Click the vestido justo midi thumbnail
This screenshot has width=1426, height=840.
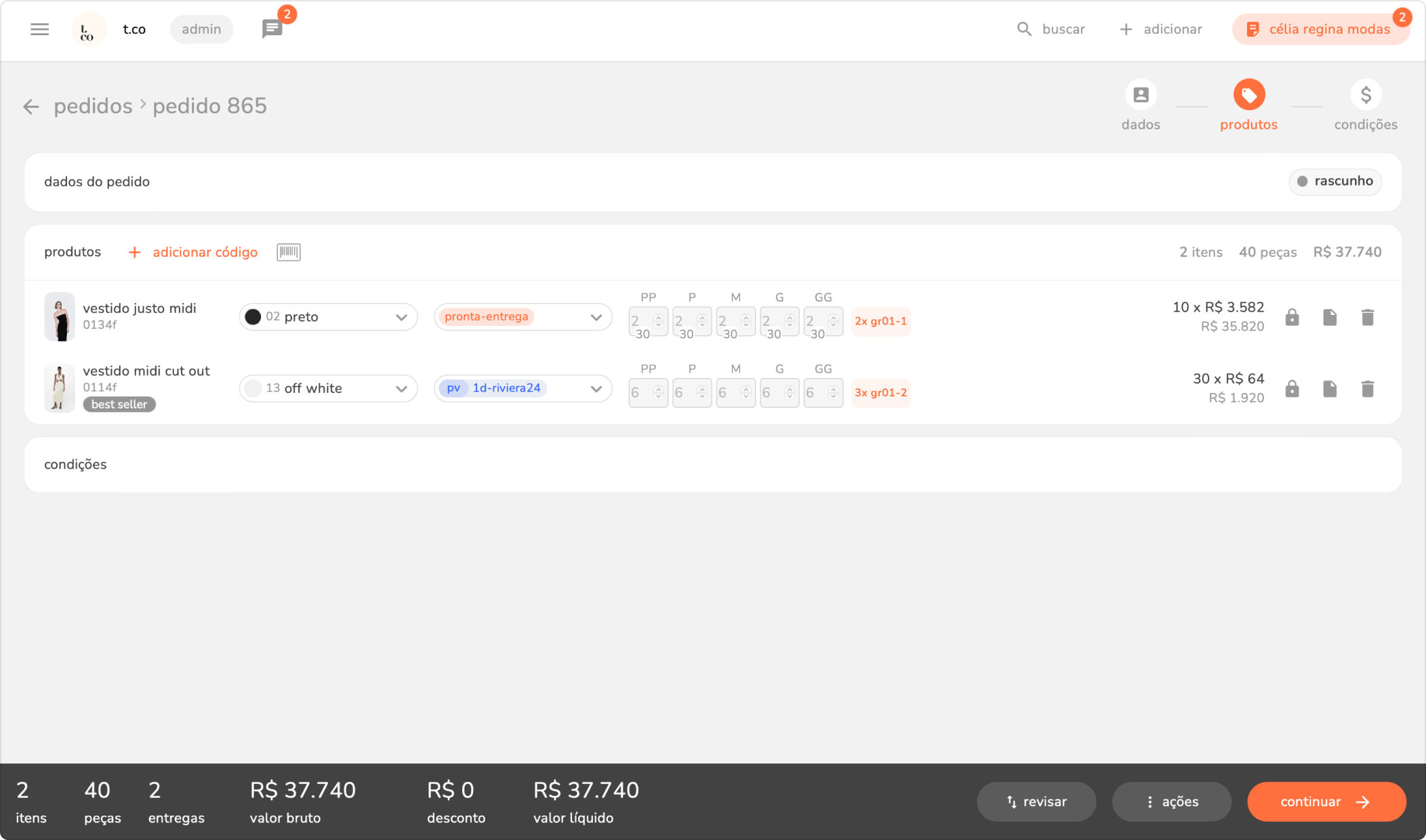tap(60, 316)
